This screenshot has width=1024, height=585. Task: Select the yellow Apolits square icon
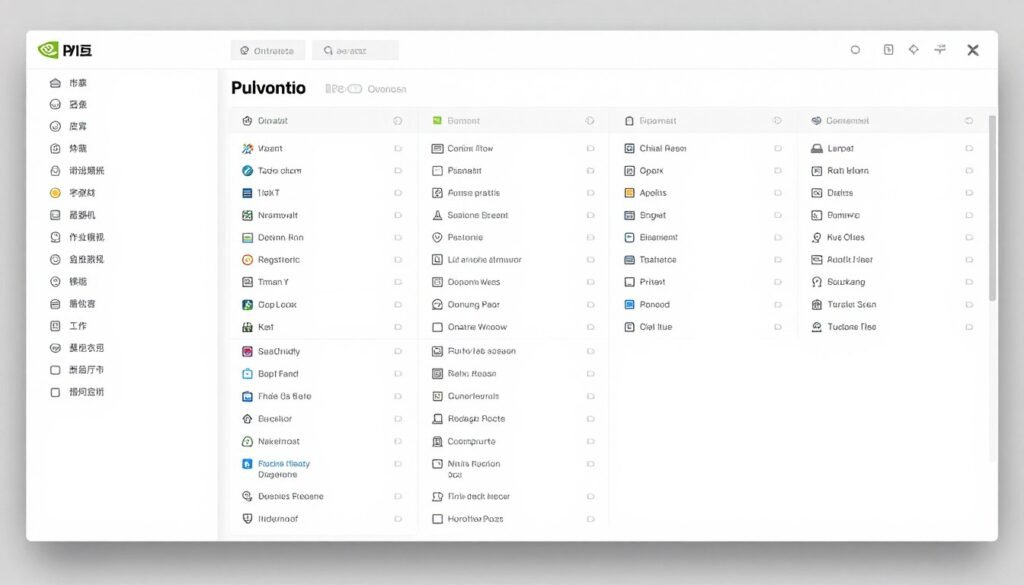[x=631, y=192]
